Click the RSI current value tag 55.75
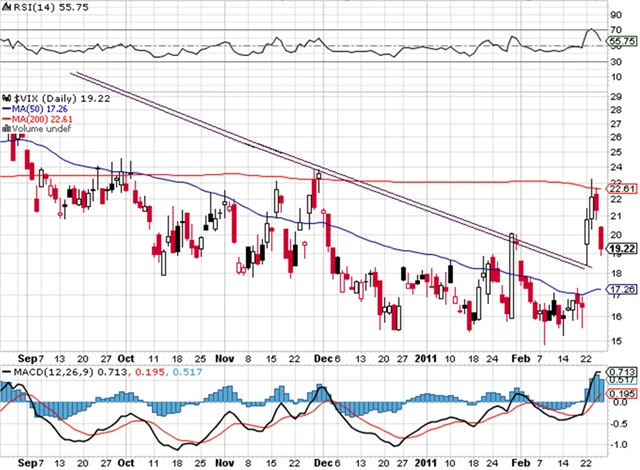This screenshot has width=640, height=470. (622, 40)
